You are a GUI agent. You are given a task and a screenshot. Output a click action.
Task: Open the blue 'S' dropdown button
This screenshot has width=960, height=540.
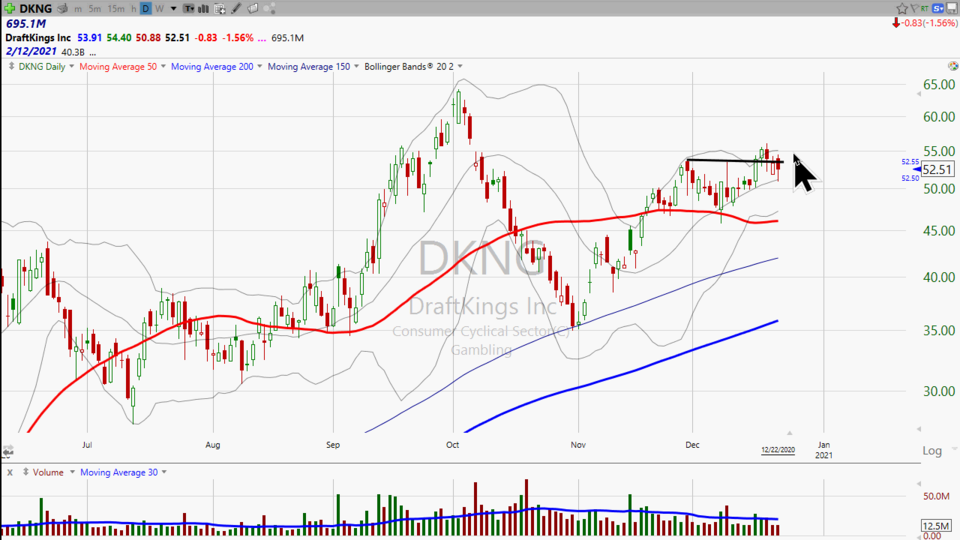[x=938, y=8]
